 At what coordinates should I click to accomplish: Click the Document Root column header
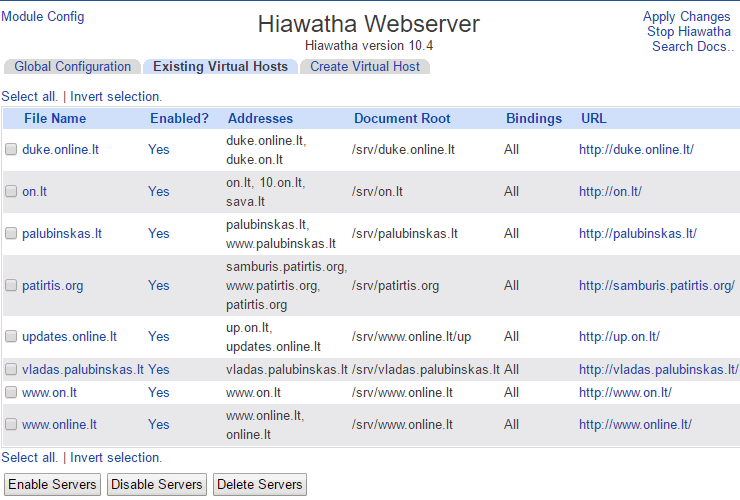coord(403,119)
